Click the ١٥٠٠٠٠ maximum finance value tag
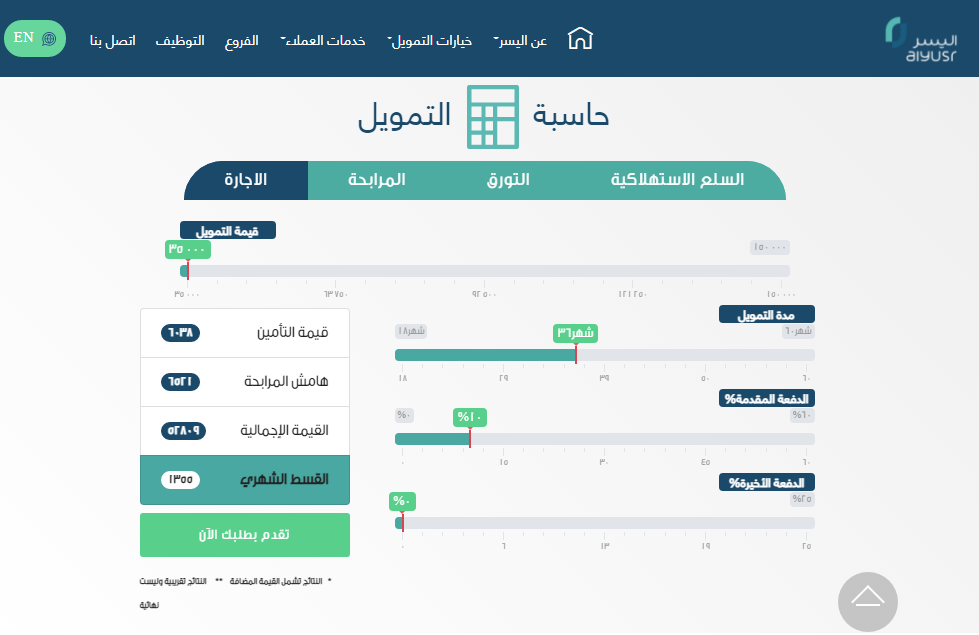 [x=770, y=247]
